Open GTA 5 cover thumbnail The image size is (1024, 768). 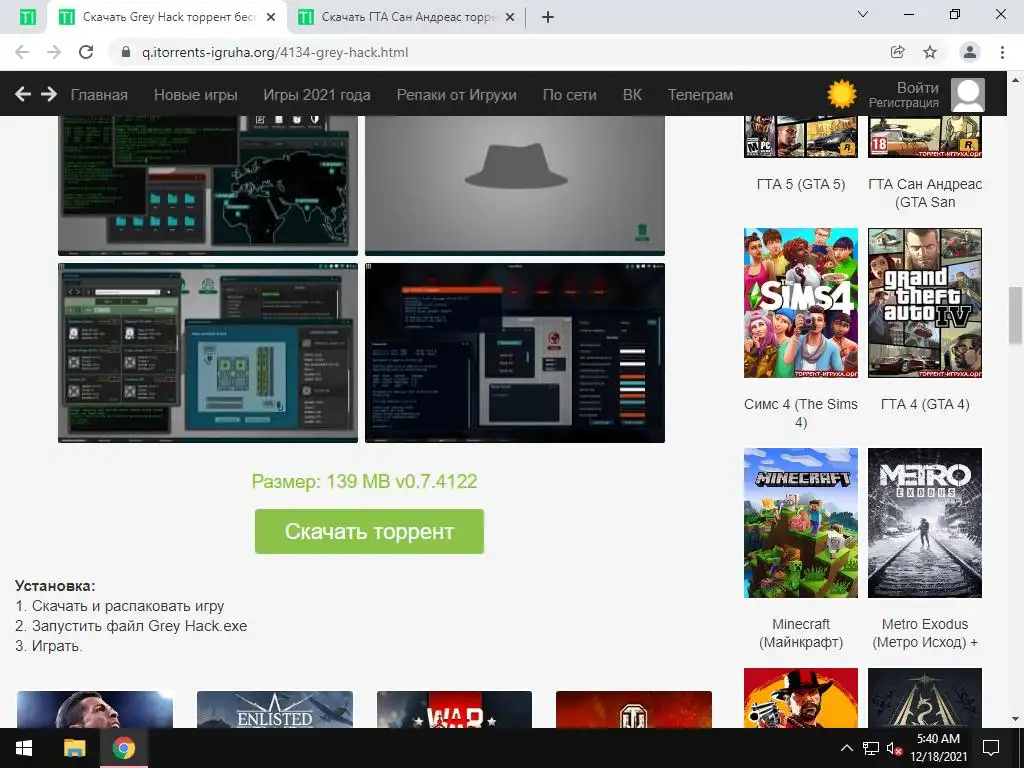click(801, 136)
